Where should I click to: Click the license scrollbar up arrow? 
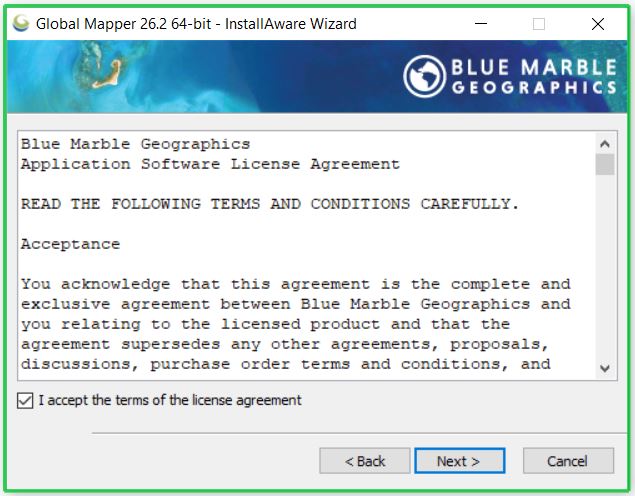tap(605, 142)
